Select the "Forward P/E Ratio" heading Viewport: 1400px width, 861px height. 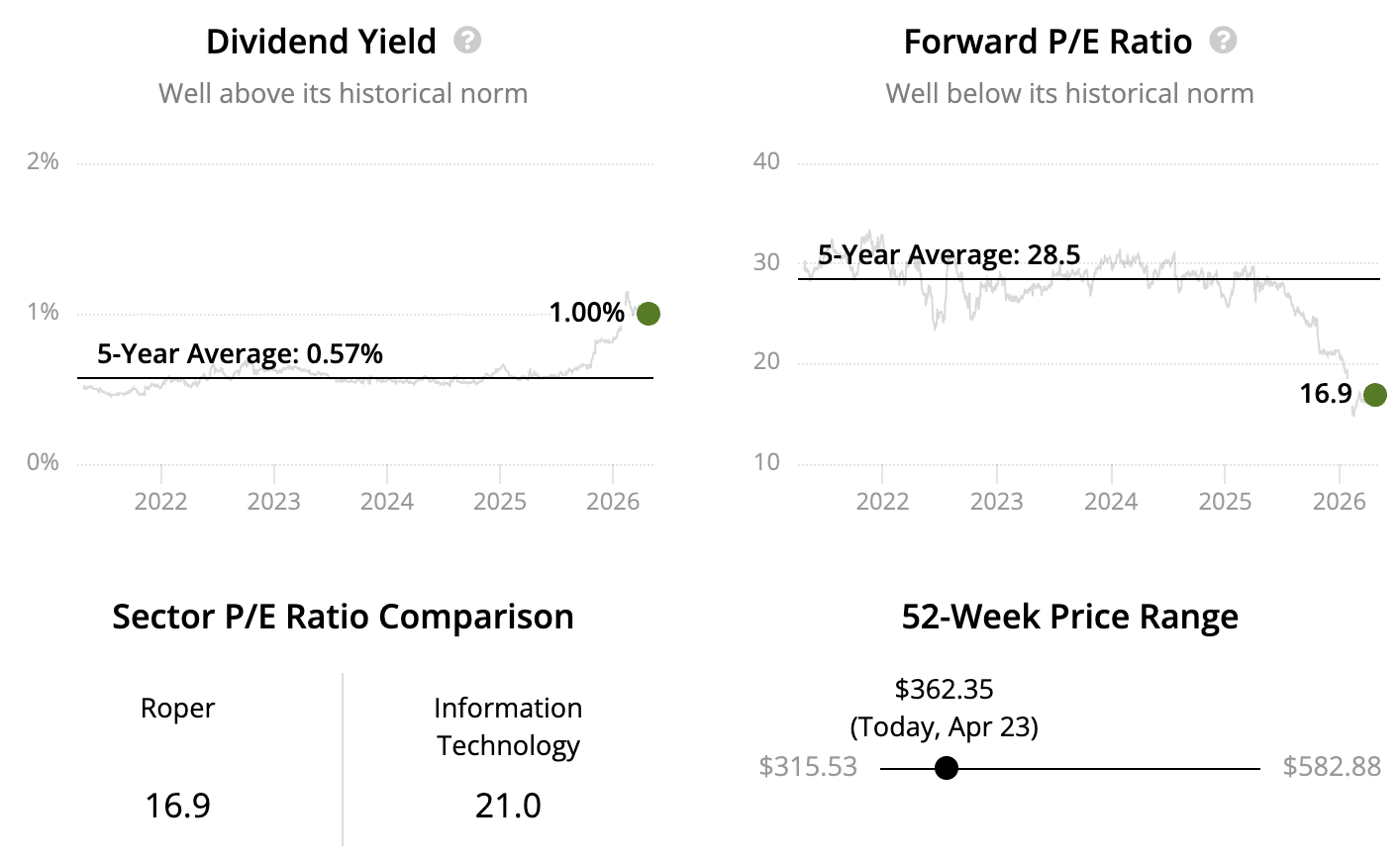(x=1048, y=42)
